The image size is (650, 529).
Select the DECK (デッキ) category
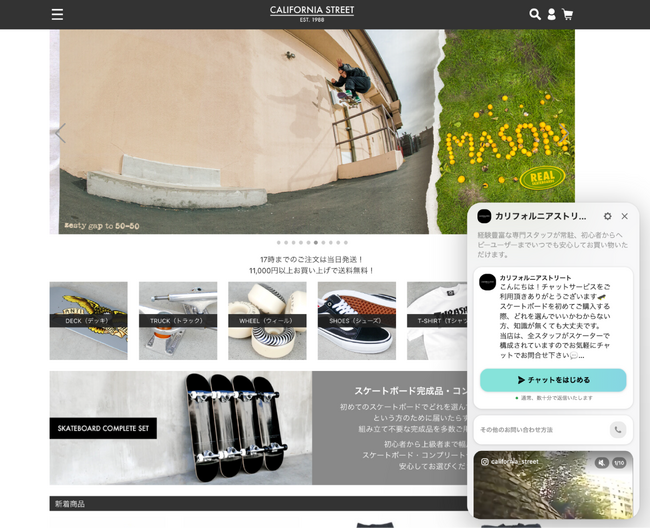88,320
